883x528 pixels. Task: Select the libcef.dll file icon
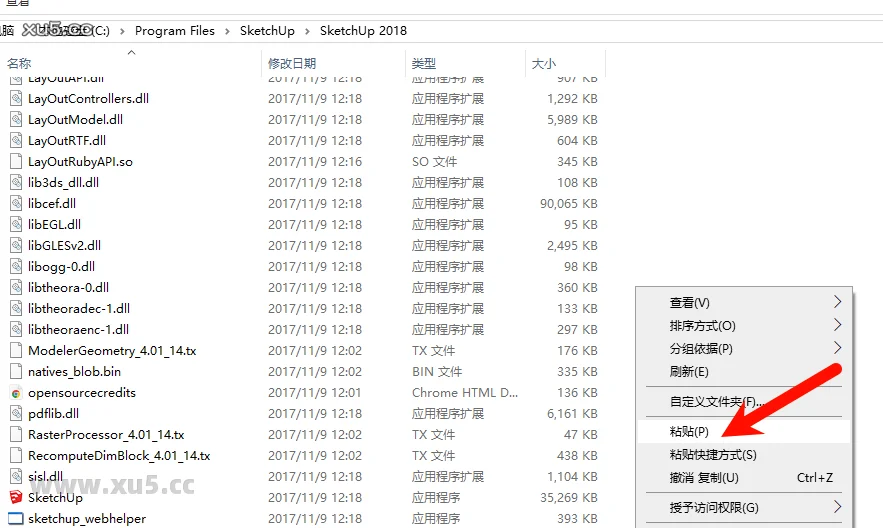[16, 203]
